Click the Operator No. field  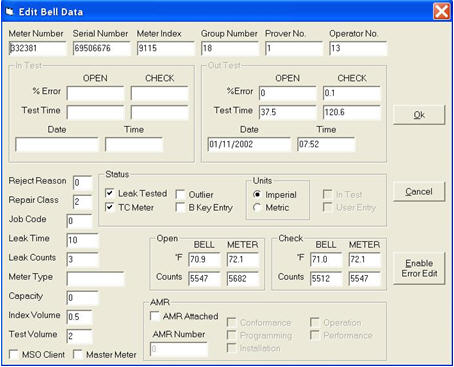coord(358,48)
